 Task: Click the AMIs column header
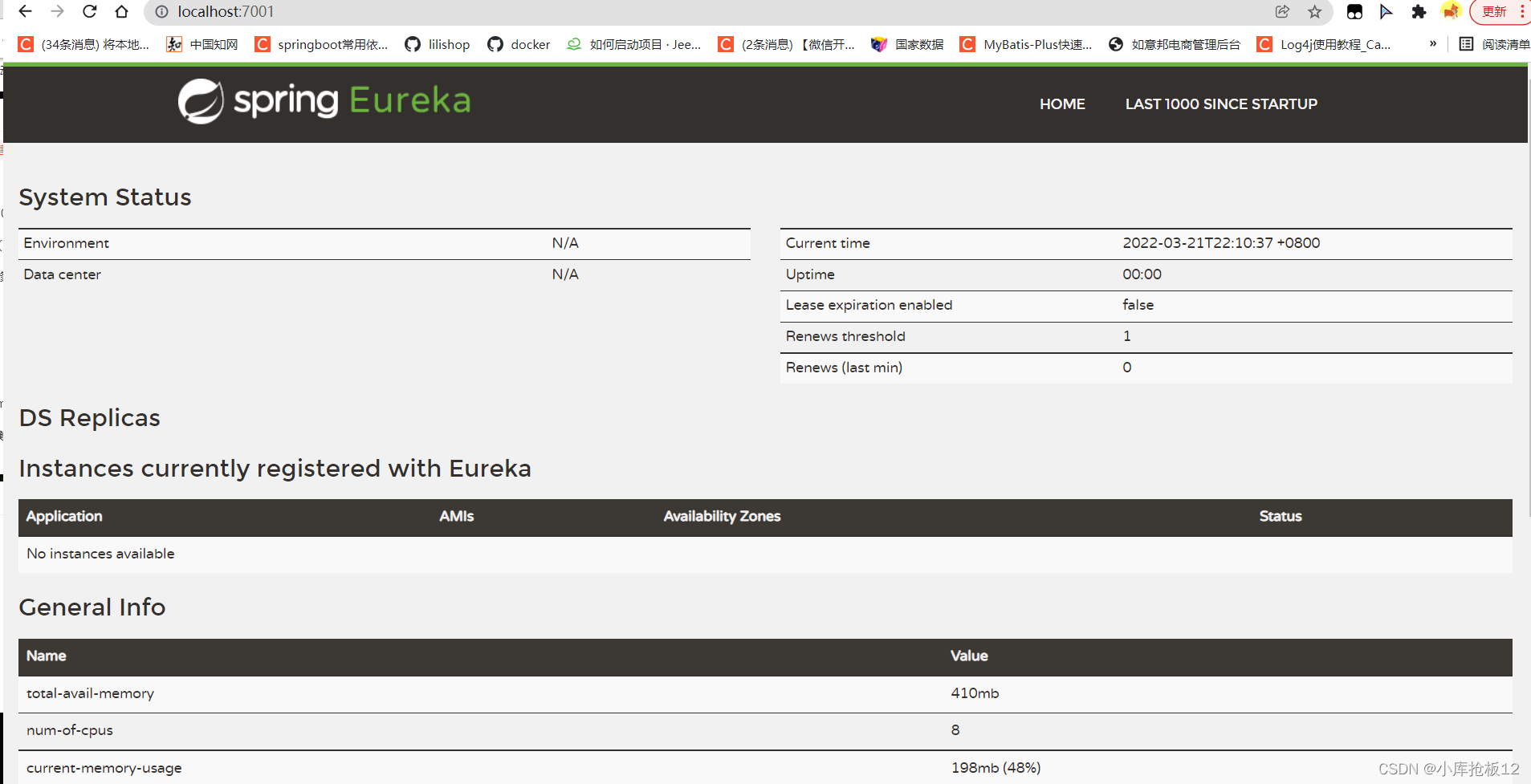pyautogui.click(x=456, y=516)
